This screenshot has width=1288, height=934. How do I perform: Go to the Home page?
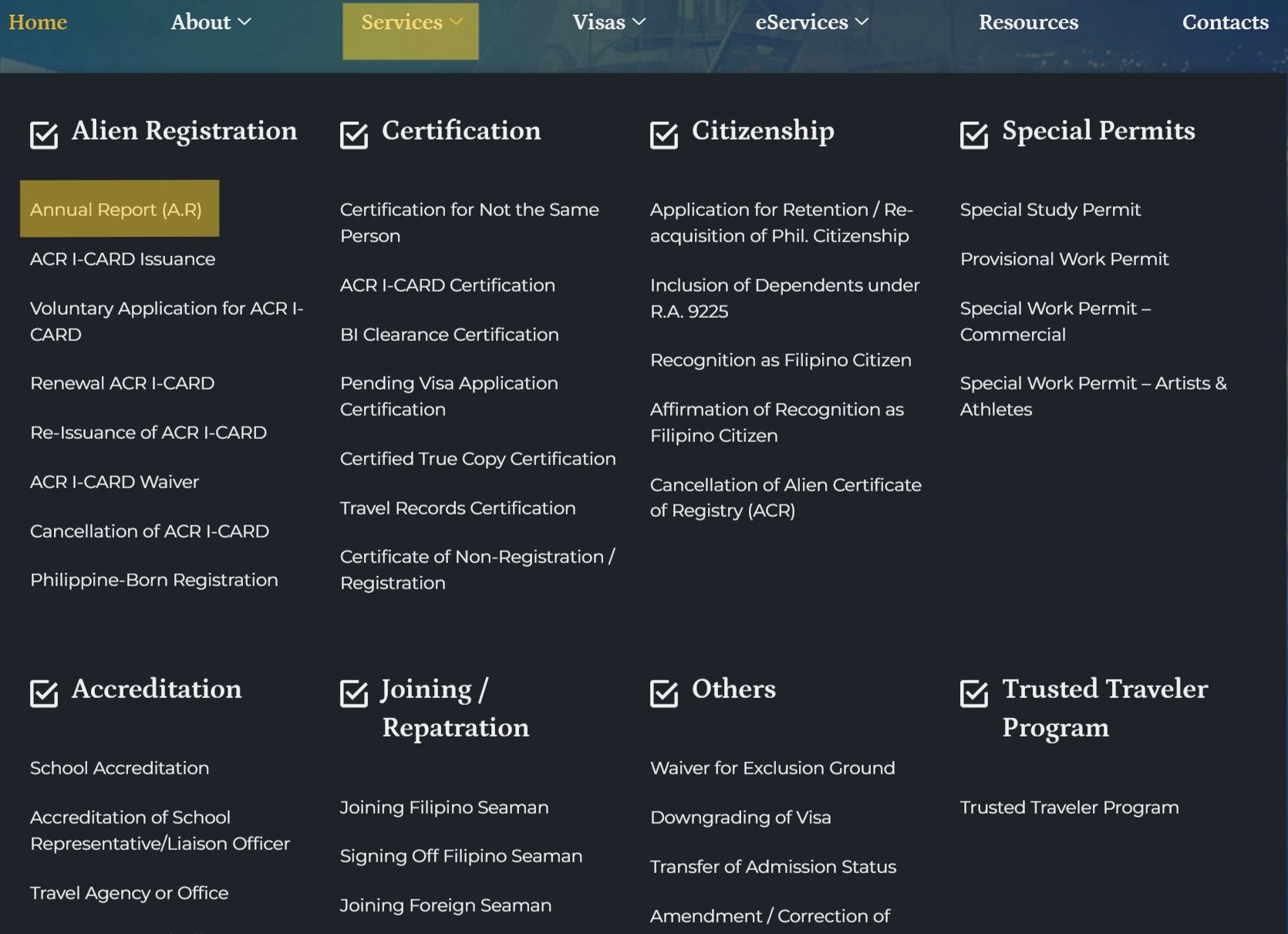(38, 22)
